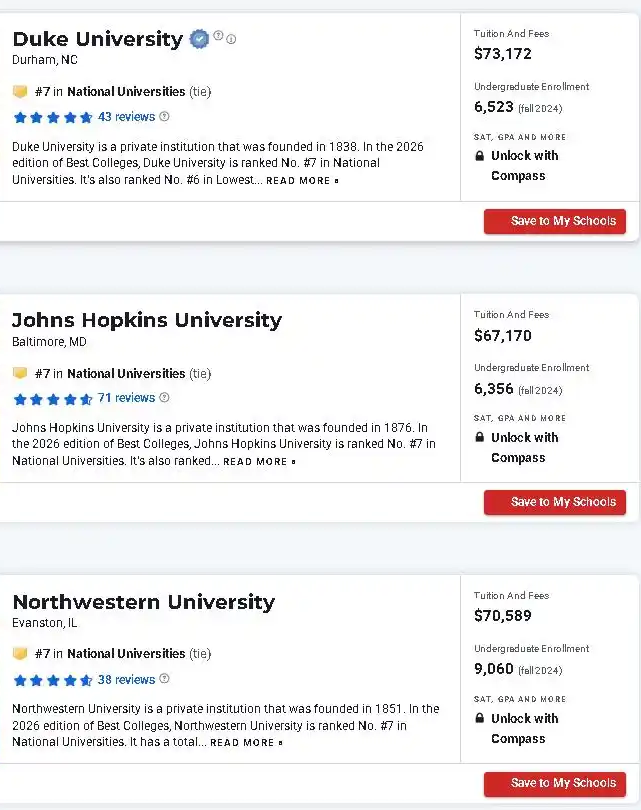Open Duke's National Universities ranking link

pyautogui.click(x=126, y=92)
